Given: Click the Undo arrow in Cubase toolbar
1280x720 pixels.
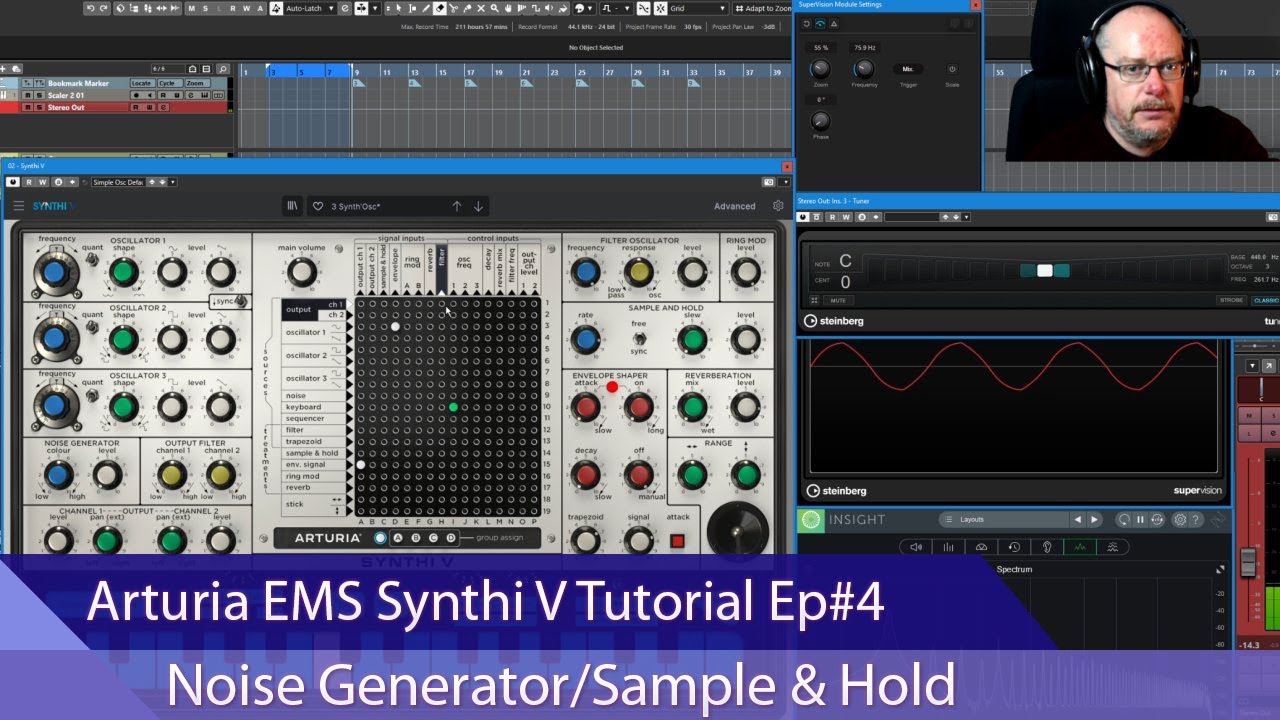Looking at the screenshot, I should click(90, 8).
